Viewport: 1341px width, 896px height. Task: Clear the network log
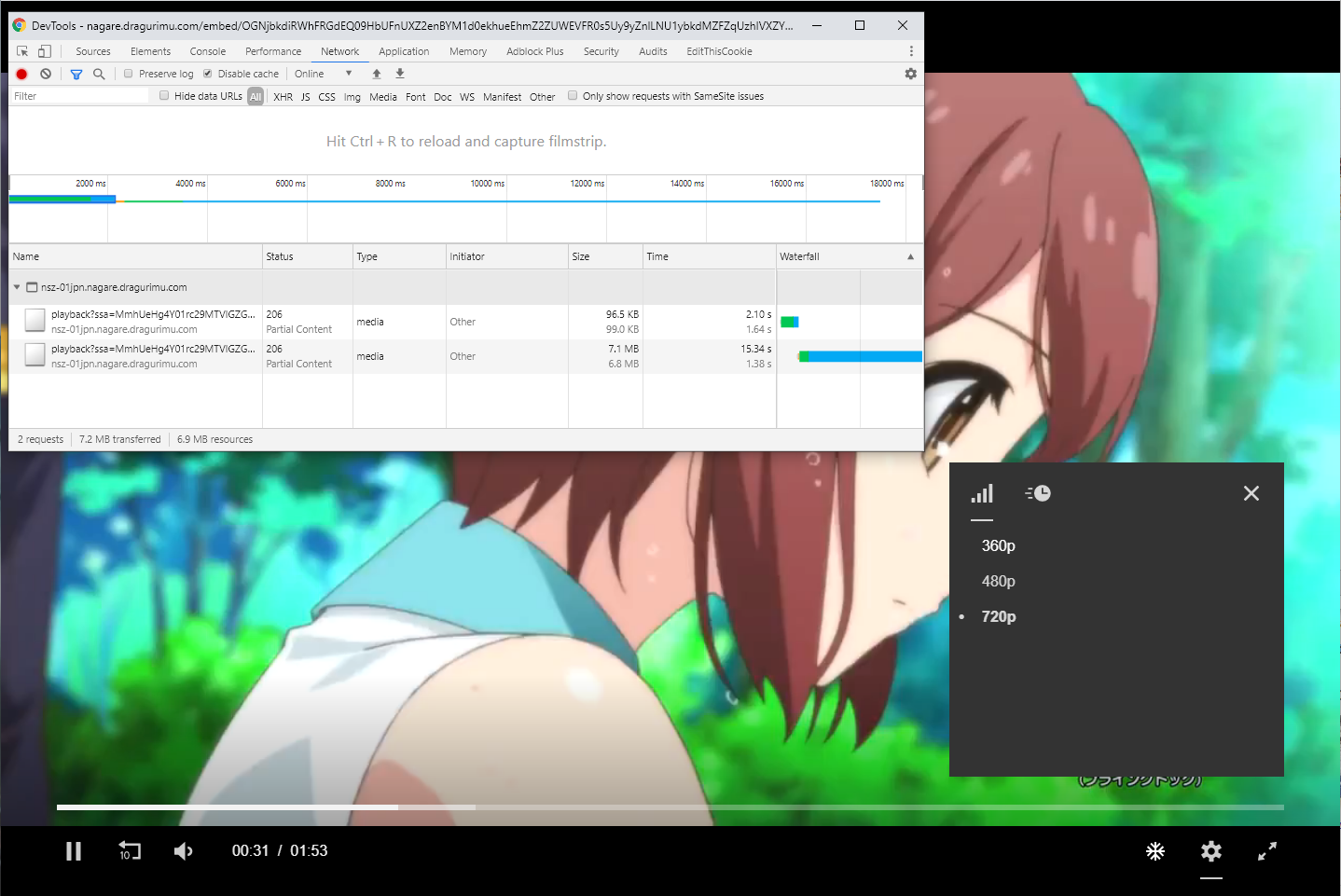click(46, 74)
